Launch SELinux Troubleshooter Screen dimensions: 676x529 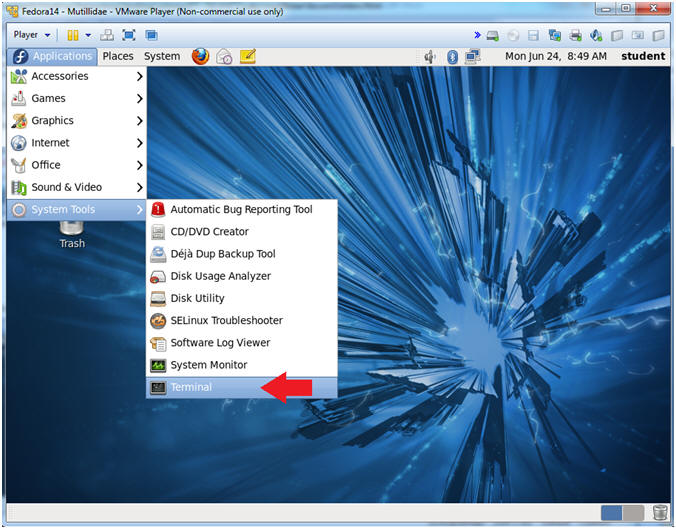[x=242, y=321]
